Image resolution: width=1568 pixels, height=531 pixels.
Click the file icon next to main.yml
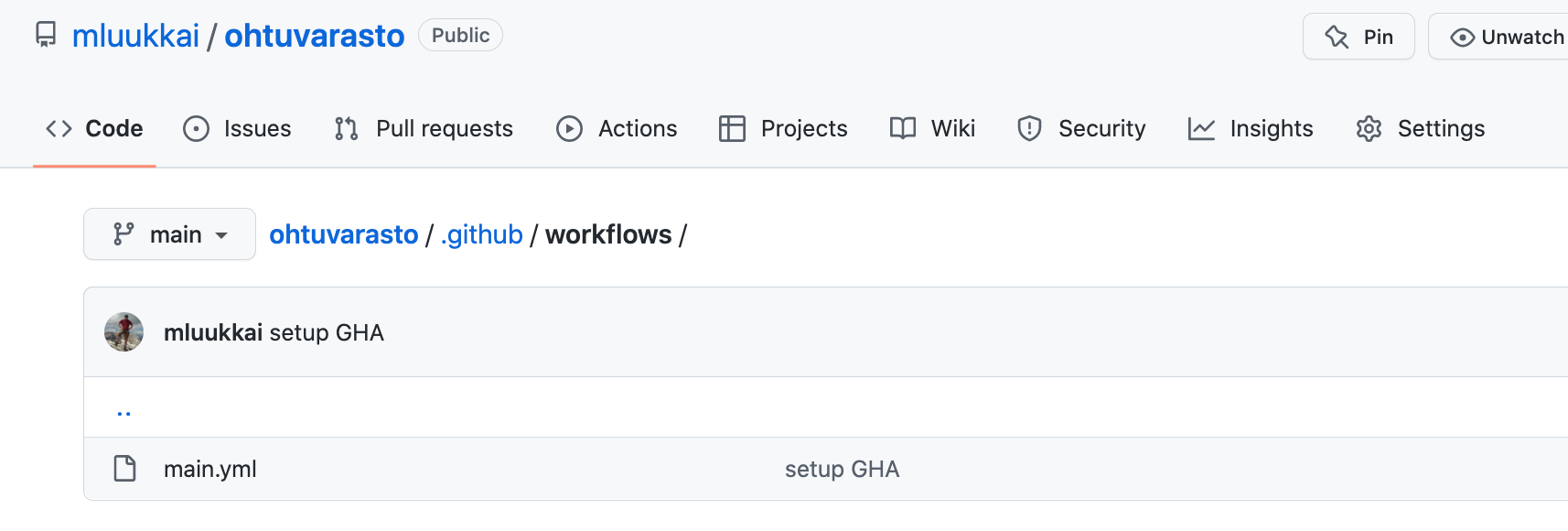tap(124, 469)
